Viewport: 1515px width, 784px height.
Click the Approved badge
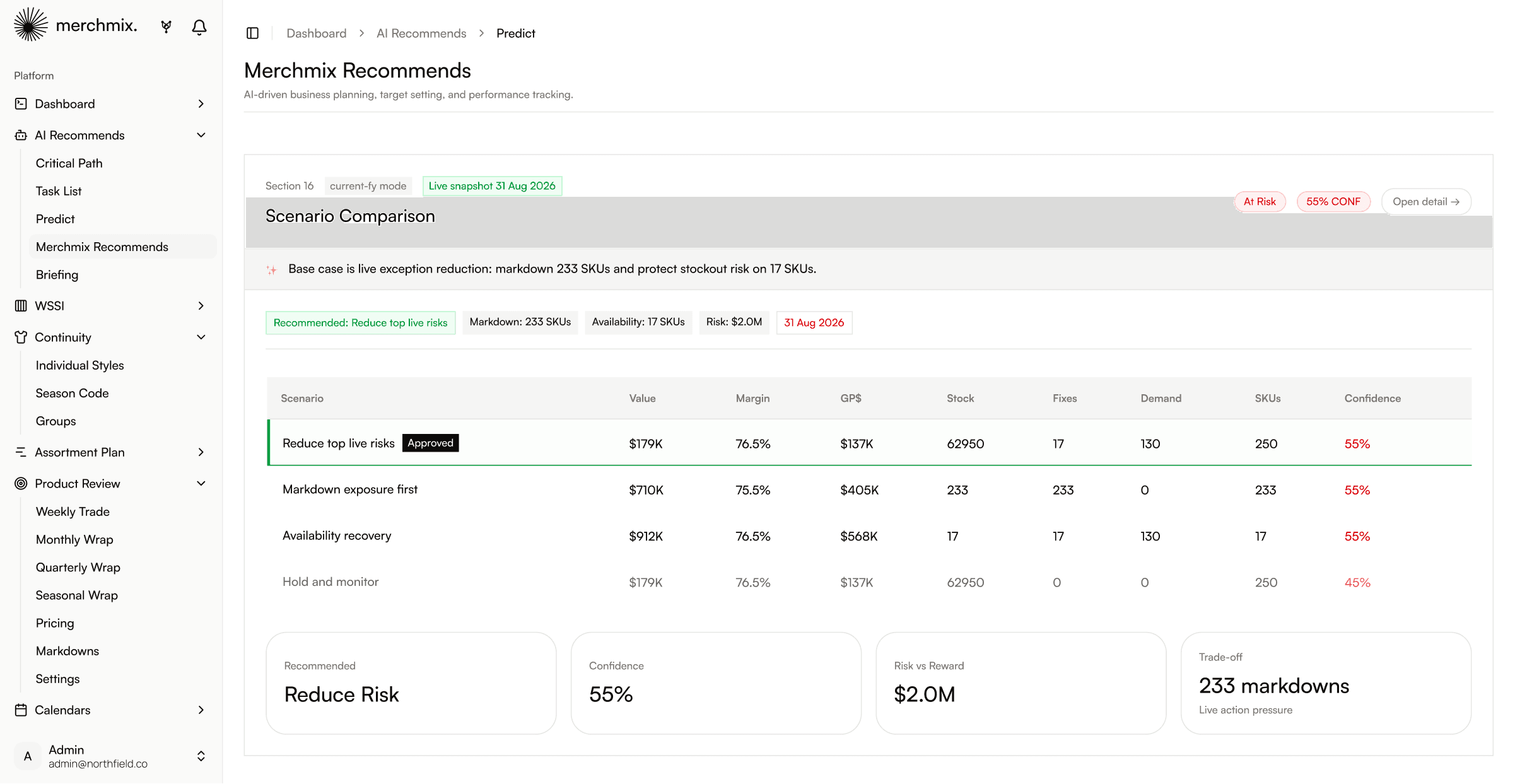click(x=430, y=443)
